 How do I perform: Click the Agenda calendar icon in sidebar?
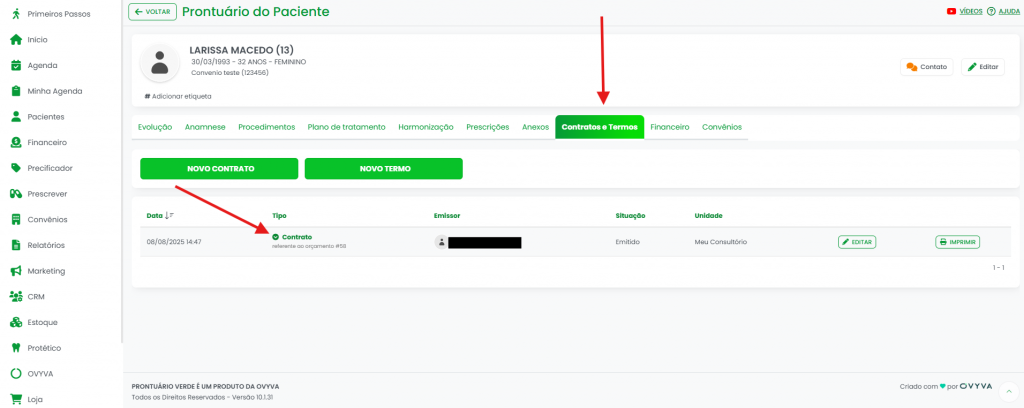point(15,65)
